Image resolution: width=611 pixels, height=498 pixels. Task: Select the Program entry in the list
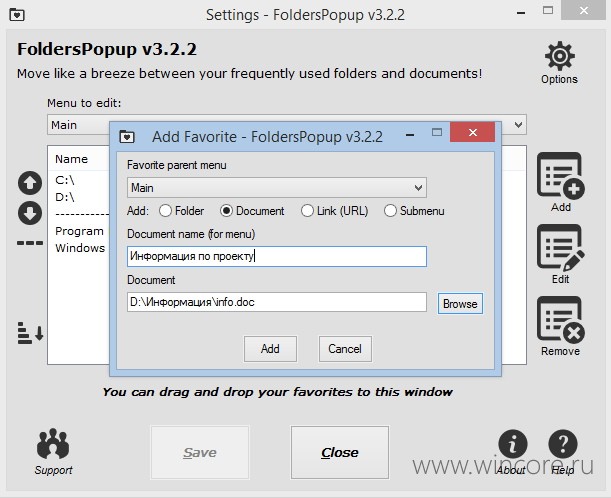click(79, 231)
